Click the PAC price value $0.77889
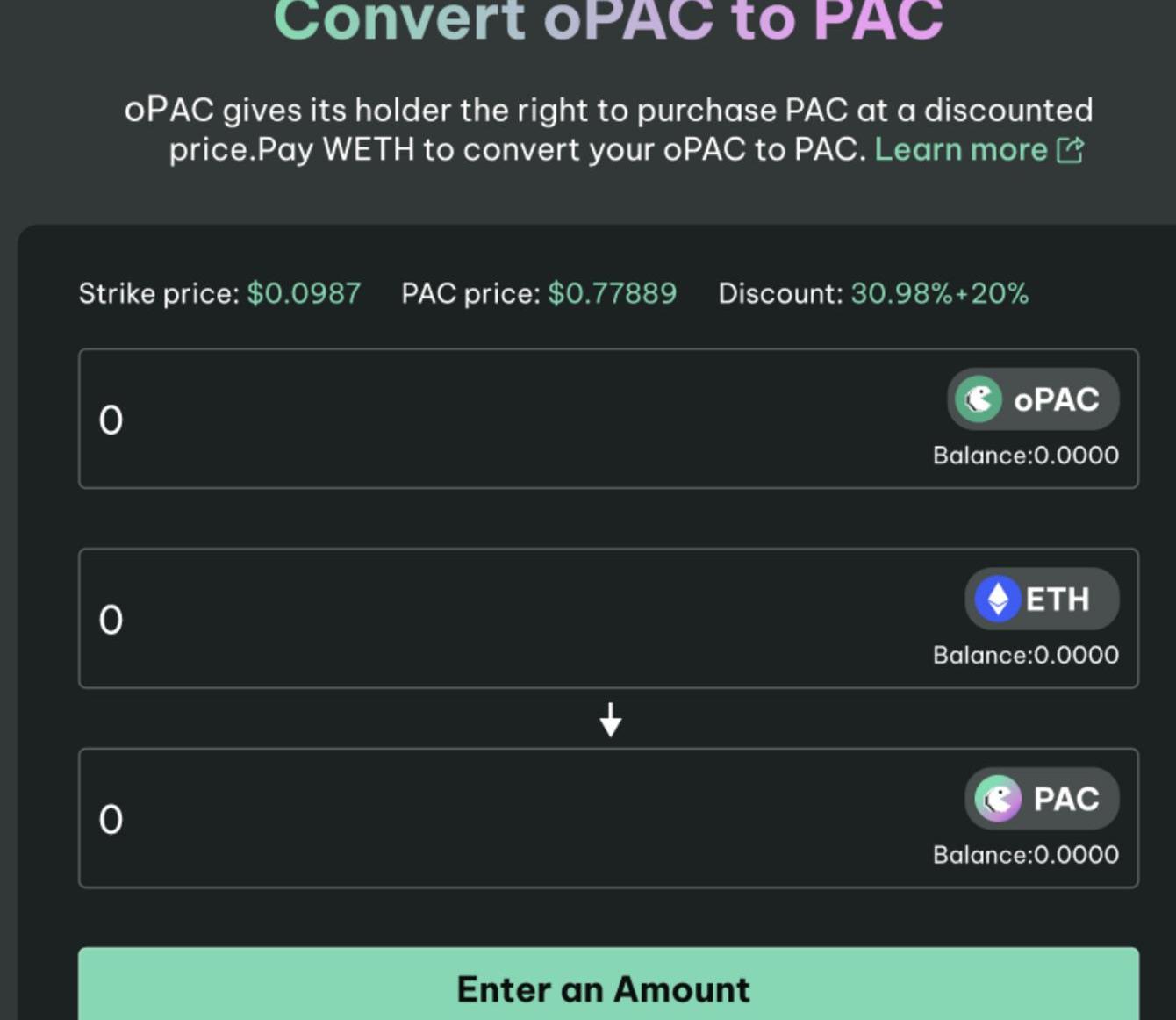 pyautogui.click(x=612, y=293)
